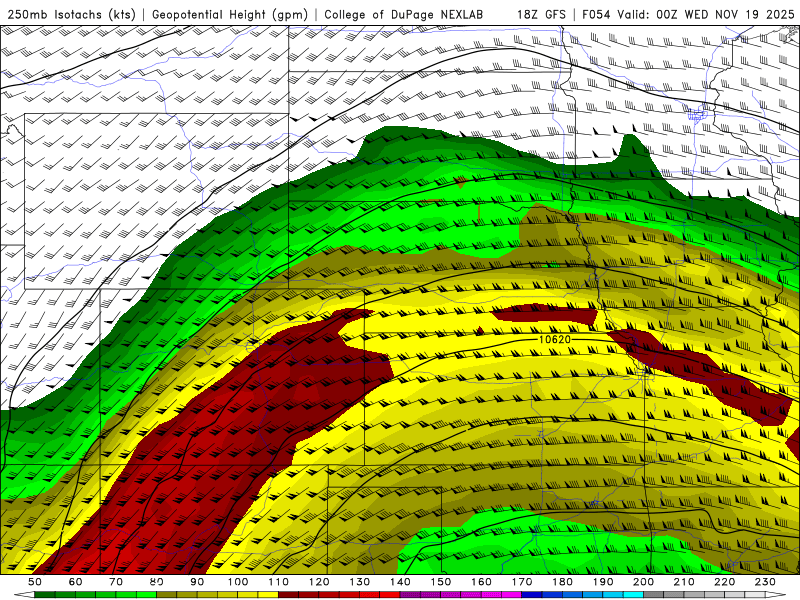The height and width of the screenshot is (600, 800).
Task: Click the 150 knot colorbar label
Action: coord(441,582)
